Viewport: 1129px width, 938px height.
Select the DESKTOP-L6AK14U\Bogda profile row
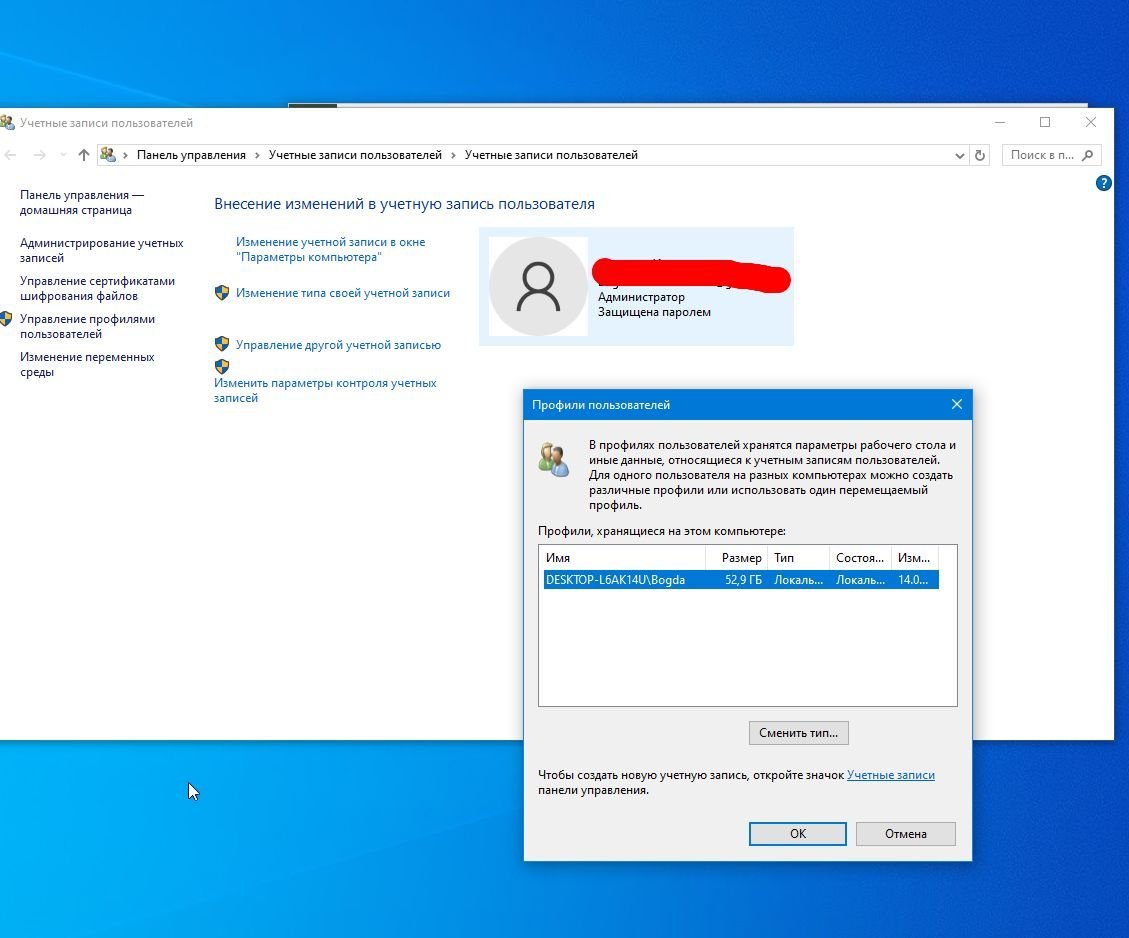coord(741,580)
